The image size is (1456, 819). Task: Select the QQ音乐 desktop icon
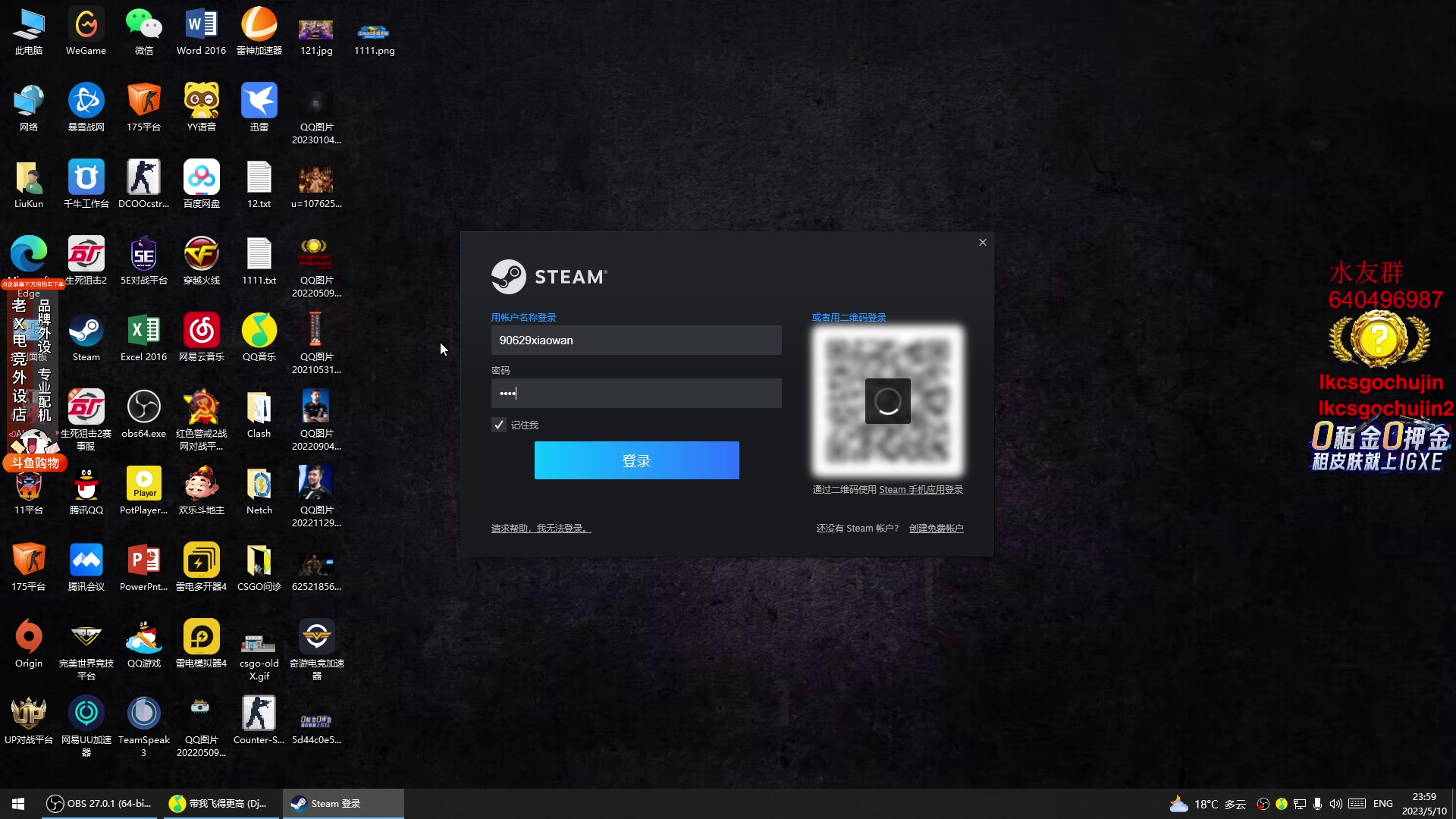(x=259, y=338)
